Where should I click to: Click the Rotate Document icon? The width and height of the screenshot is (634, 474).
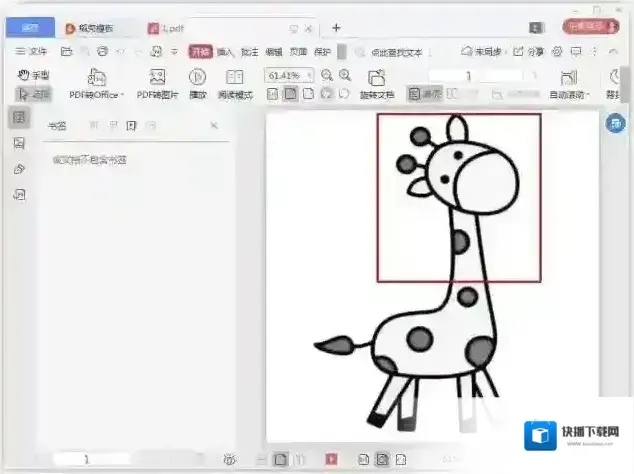(x=377, y=77)
